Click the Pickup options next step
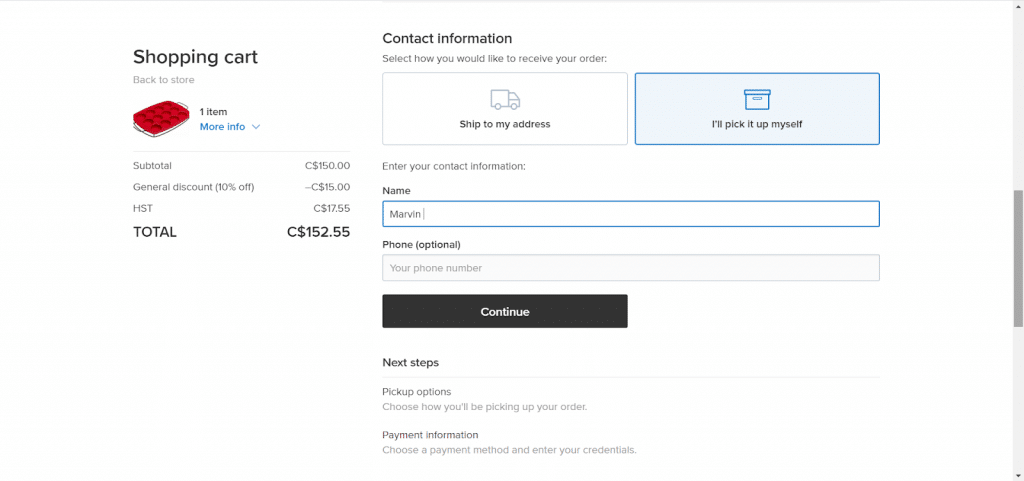The width and height of the screenshot is (1024, 481). (417, 392)
